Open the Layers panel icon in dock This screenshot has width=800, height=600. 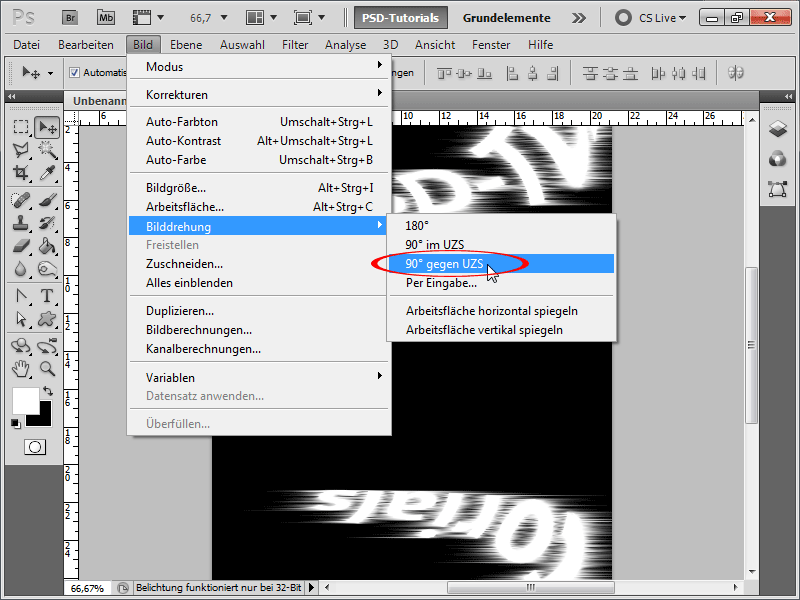(778, 129)
